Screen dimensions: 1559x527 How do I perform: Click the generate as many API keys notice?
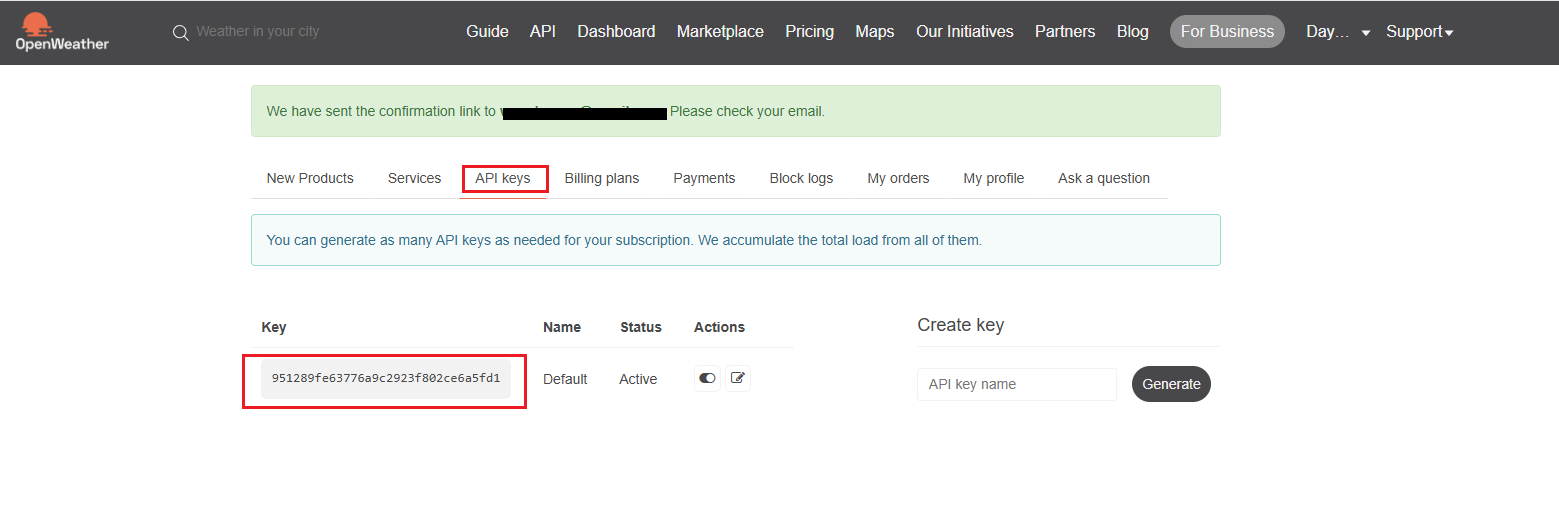click(736, 240)
